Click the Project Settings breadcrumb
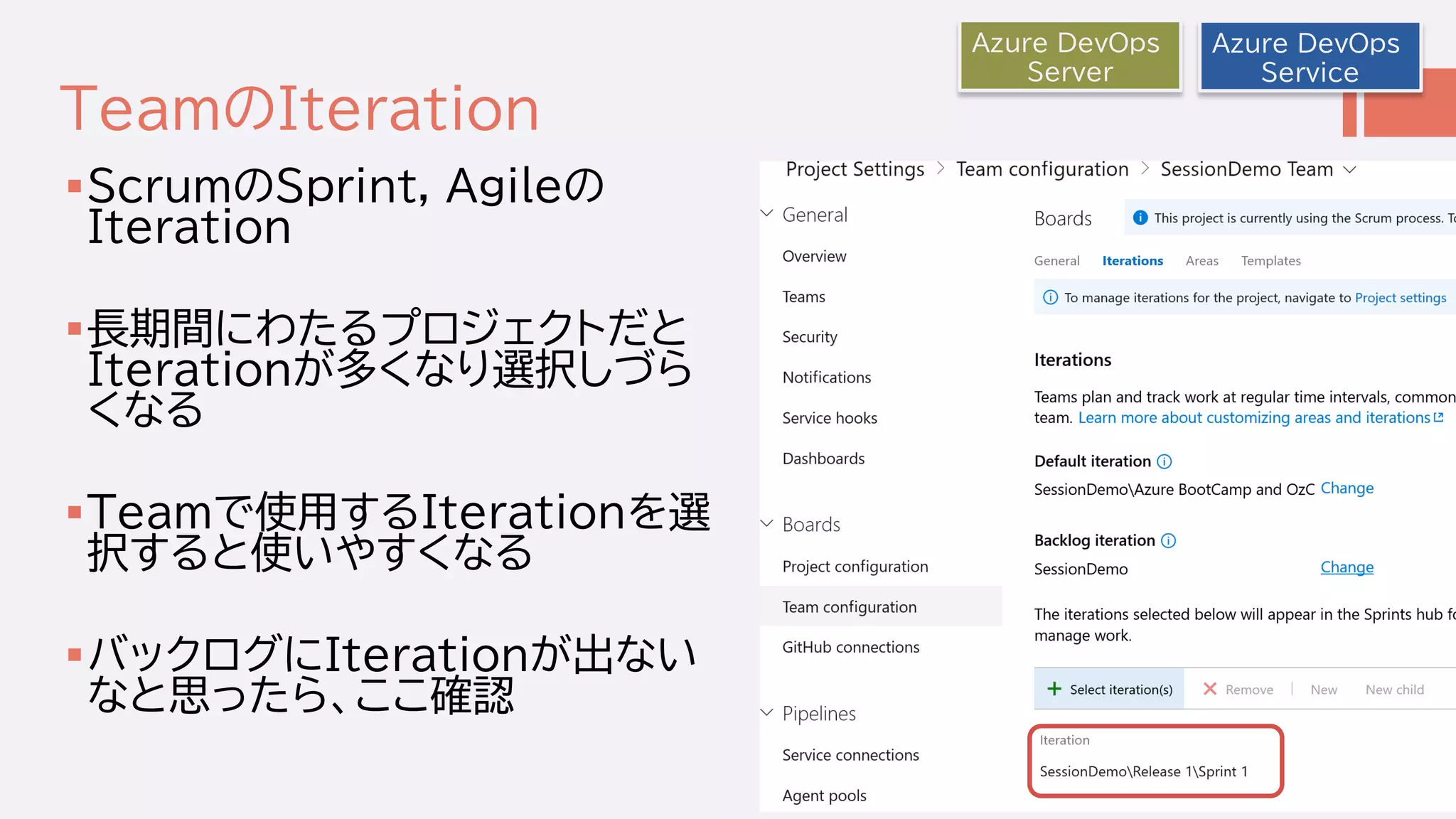The height and width of the screenshot is (819, 1456). 855,169
